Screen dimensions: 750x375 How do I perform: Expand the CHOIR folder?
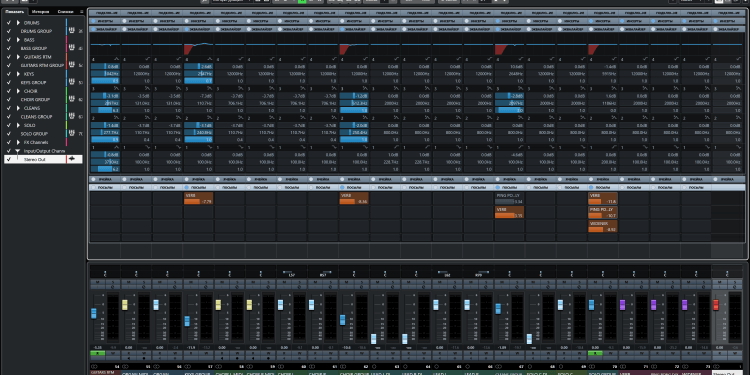(x=18, y=91)
